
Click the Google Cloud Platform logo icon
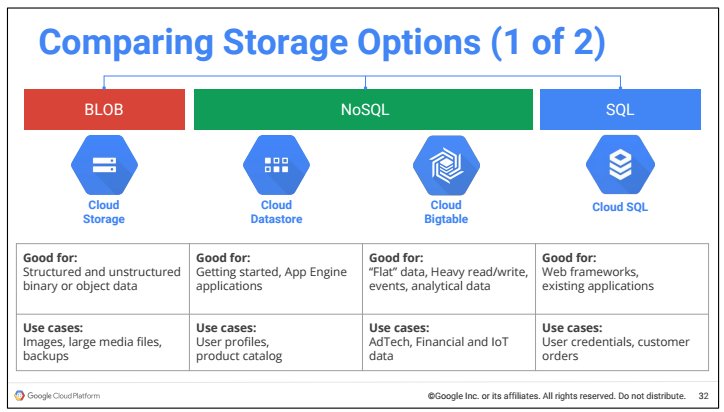click(x=19, y=395)
